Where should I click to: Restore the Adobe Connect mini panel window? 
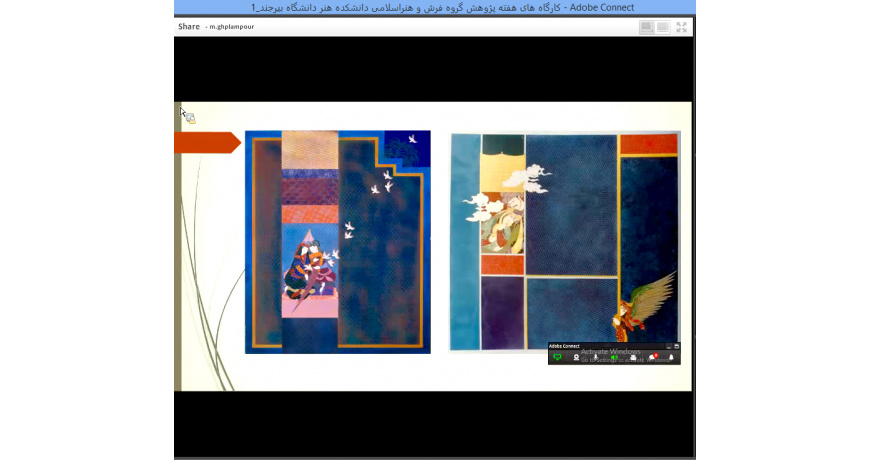pos(676,346)
